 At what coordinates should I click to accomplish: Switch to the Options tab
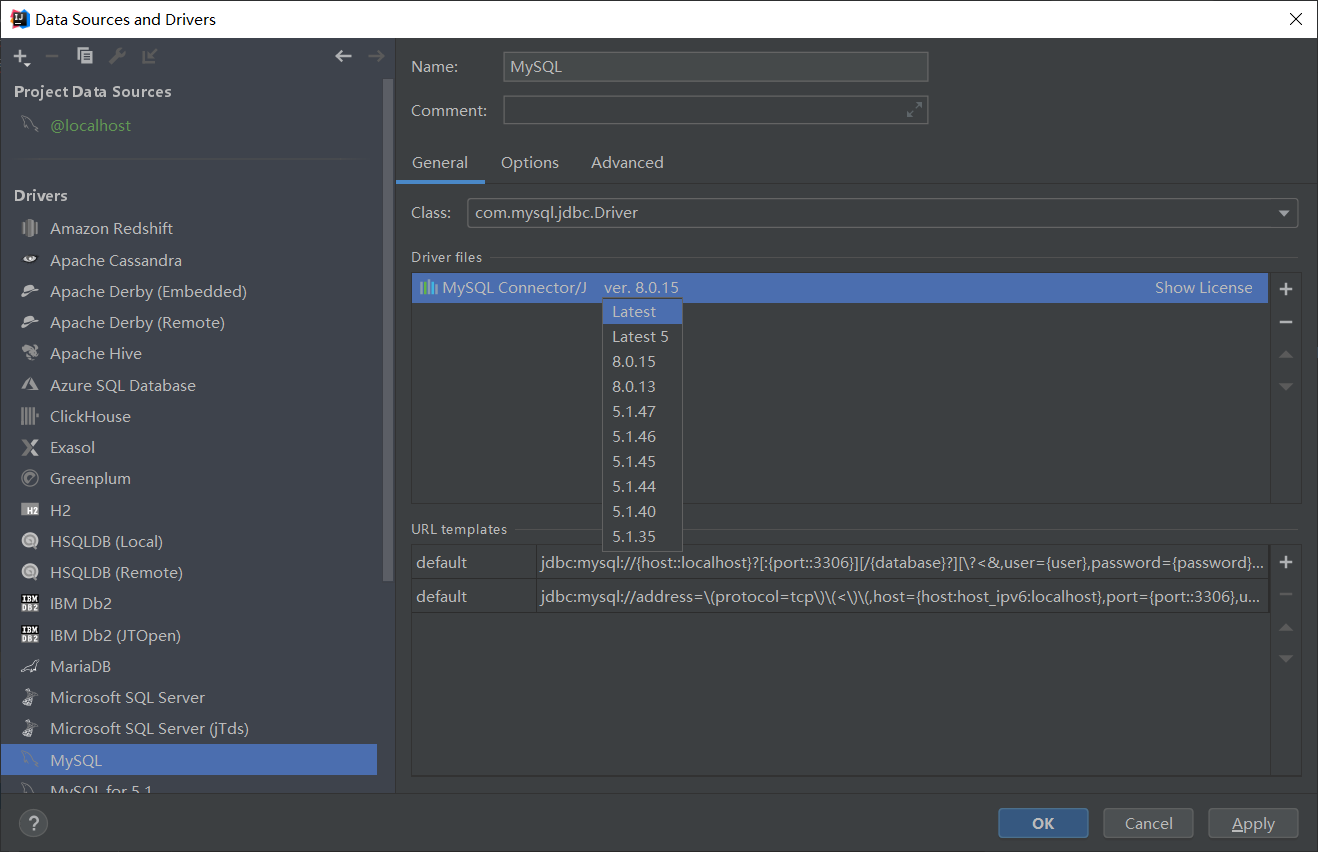coord(530,163)
